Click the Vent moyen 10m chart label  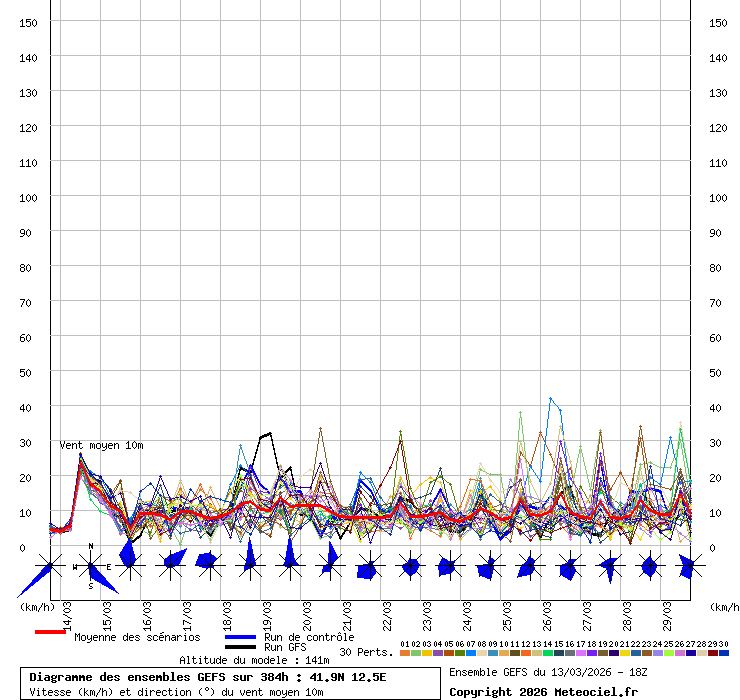click(x=101, y=445)
